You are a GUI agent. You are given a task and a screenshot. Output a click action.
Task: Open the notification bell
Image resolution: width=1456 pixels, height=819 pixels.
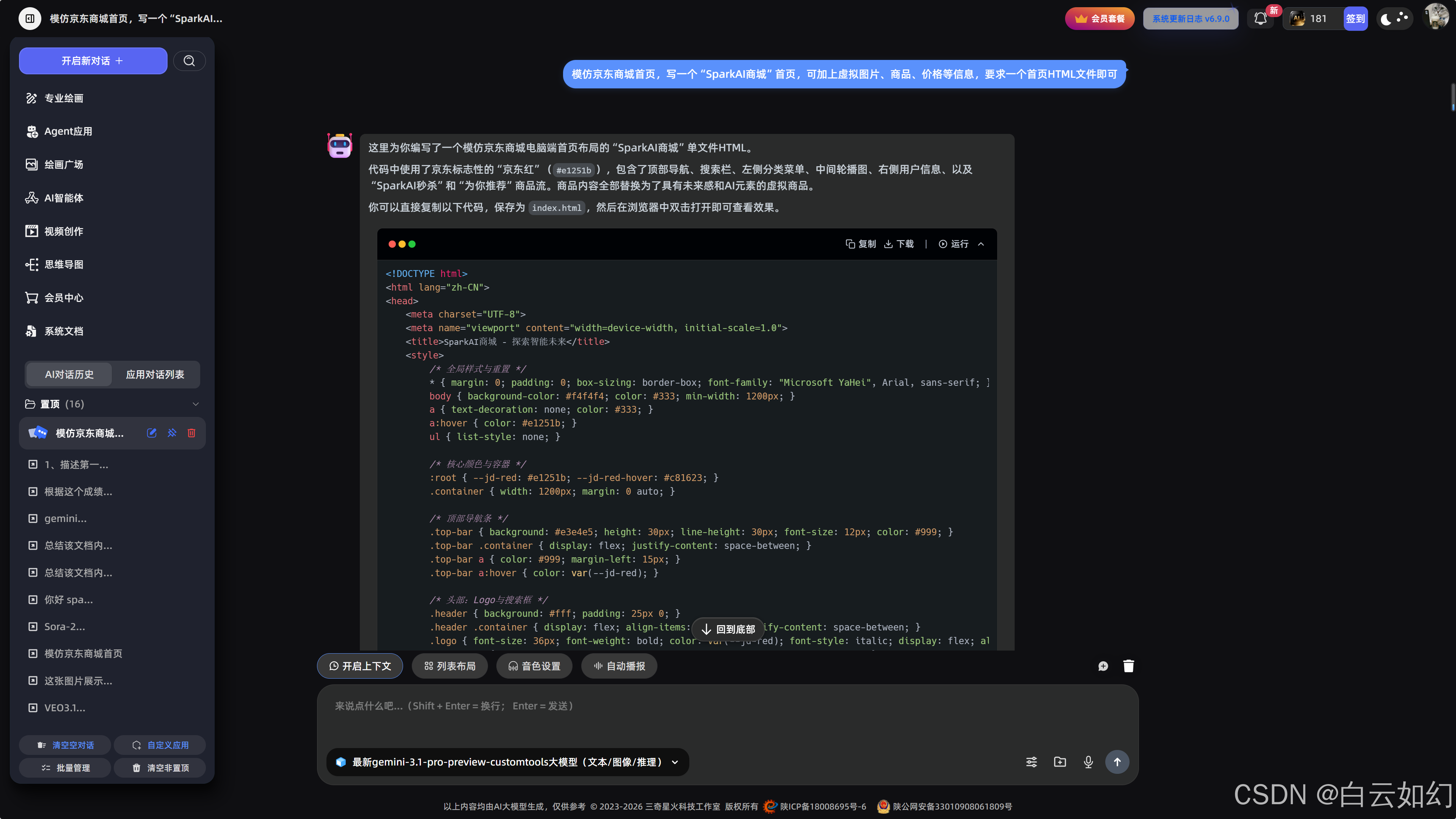1260,19
